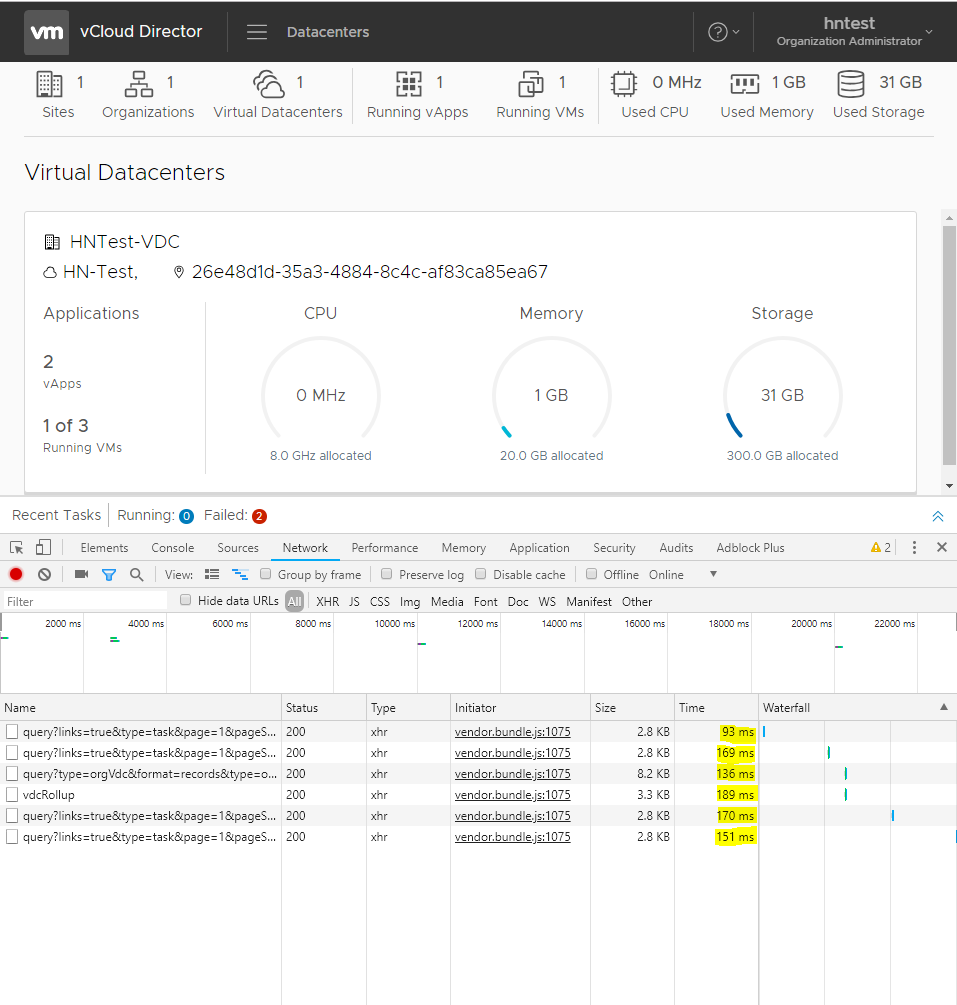
Task: Click the Used Memory icon
Action: pyautogui.click(x=745, y=84)
